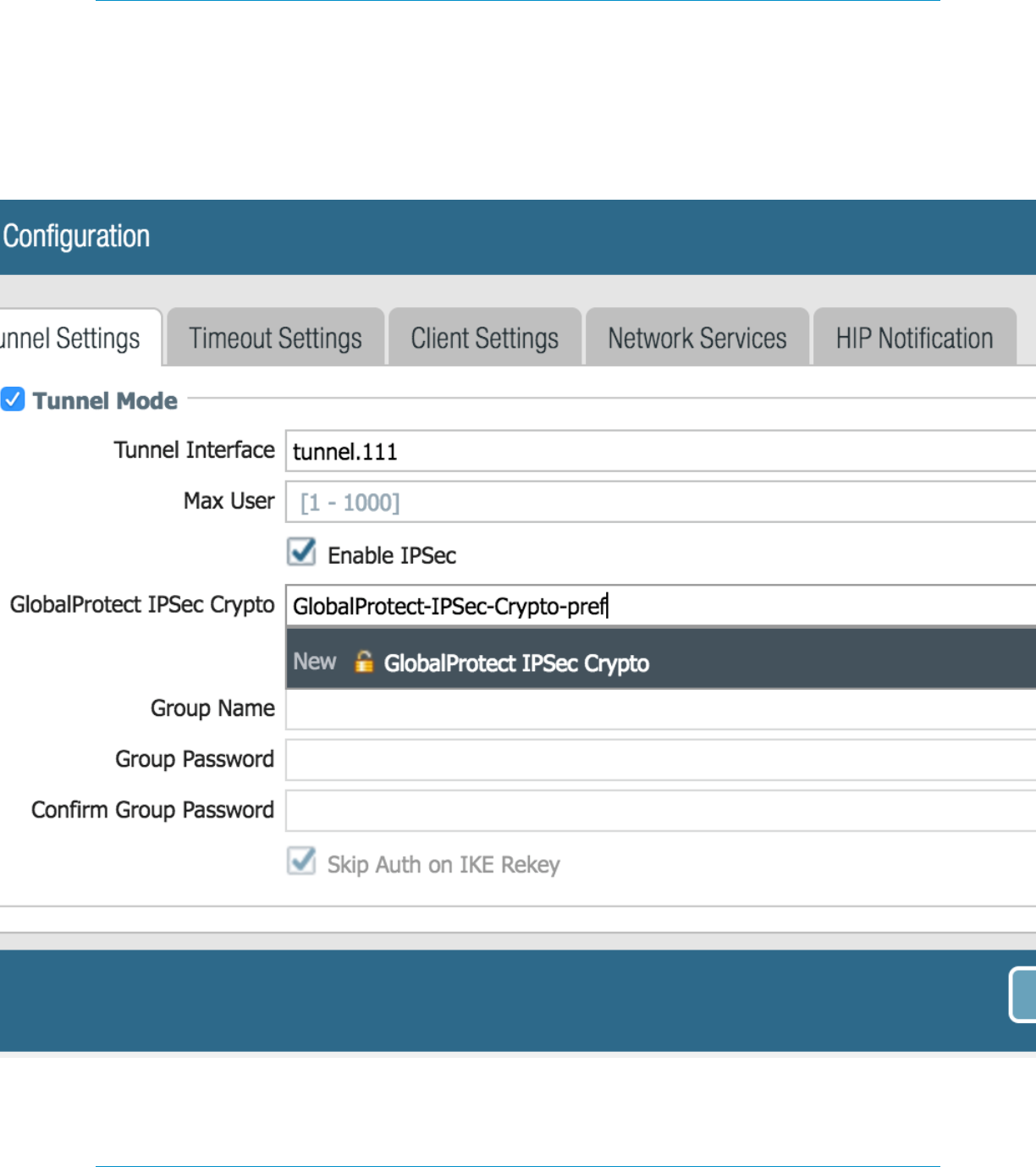Click the Tunnel Mode section label
This screenshot has height=1167, width=1036.
click(x=105, y=400)
